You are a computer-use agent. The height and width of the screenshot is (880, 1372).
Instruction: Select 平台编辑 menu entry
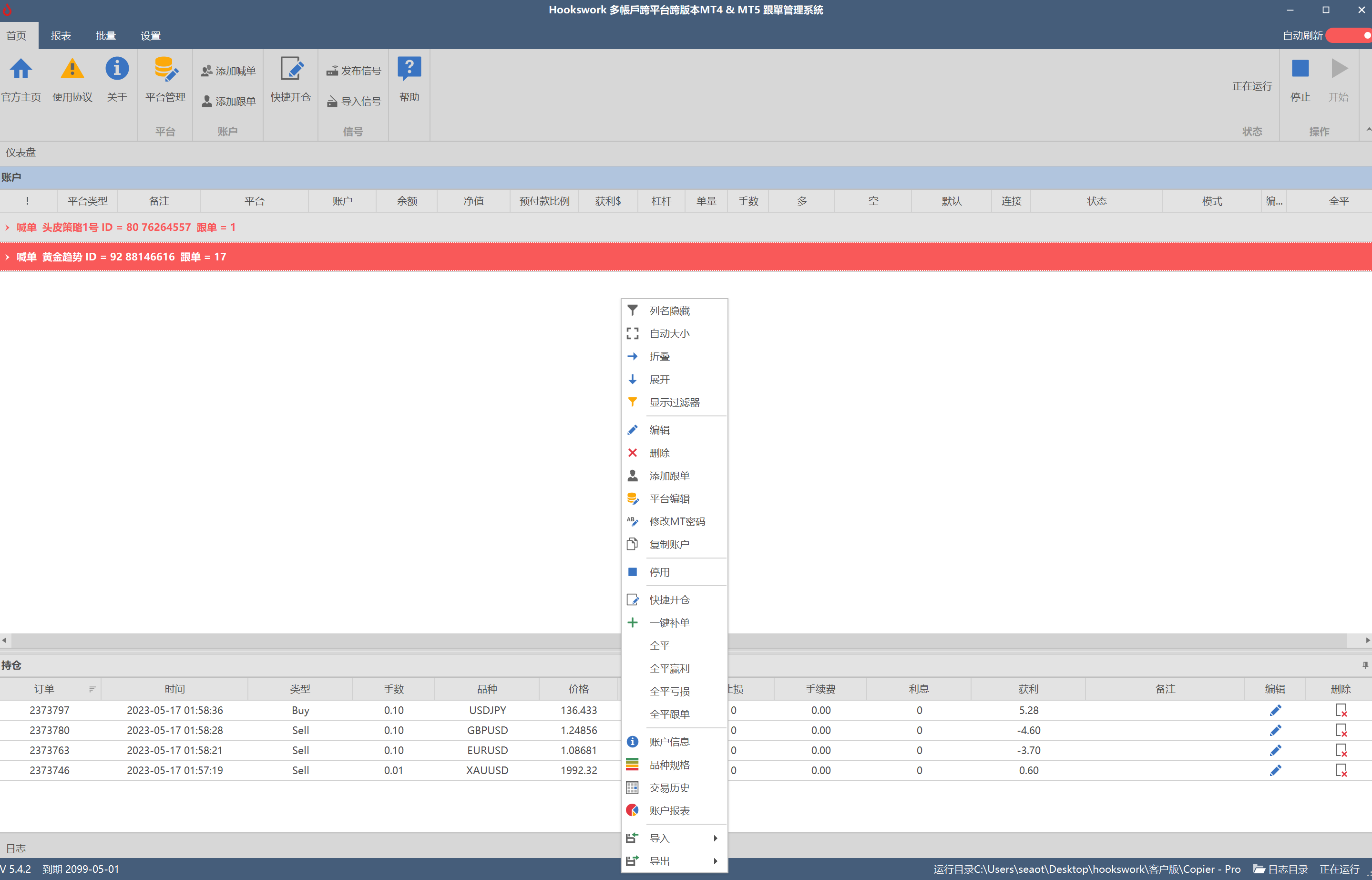[674, 498]
